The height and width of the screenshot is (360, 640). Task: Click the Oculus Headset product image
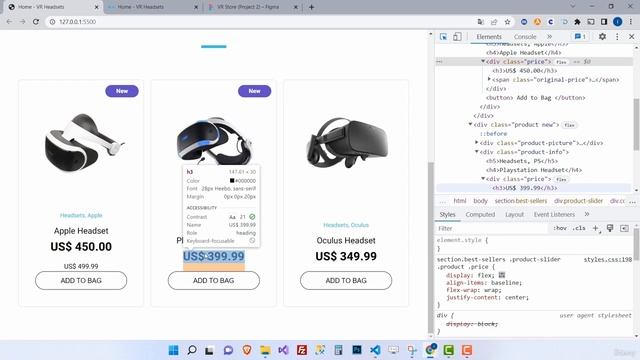[x=346, y=143]
